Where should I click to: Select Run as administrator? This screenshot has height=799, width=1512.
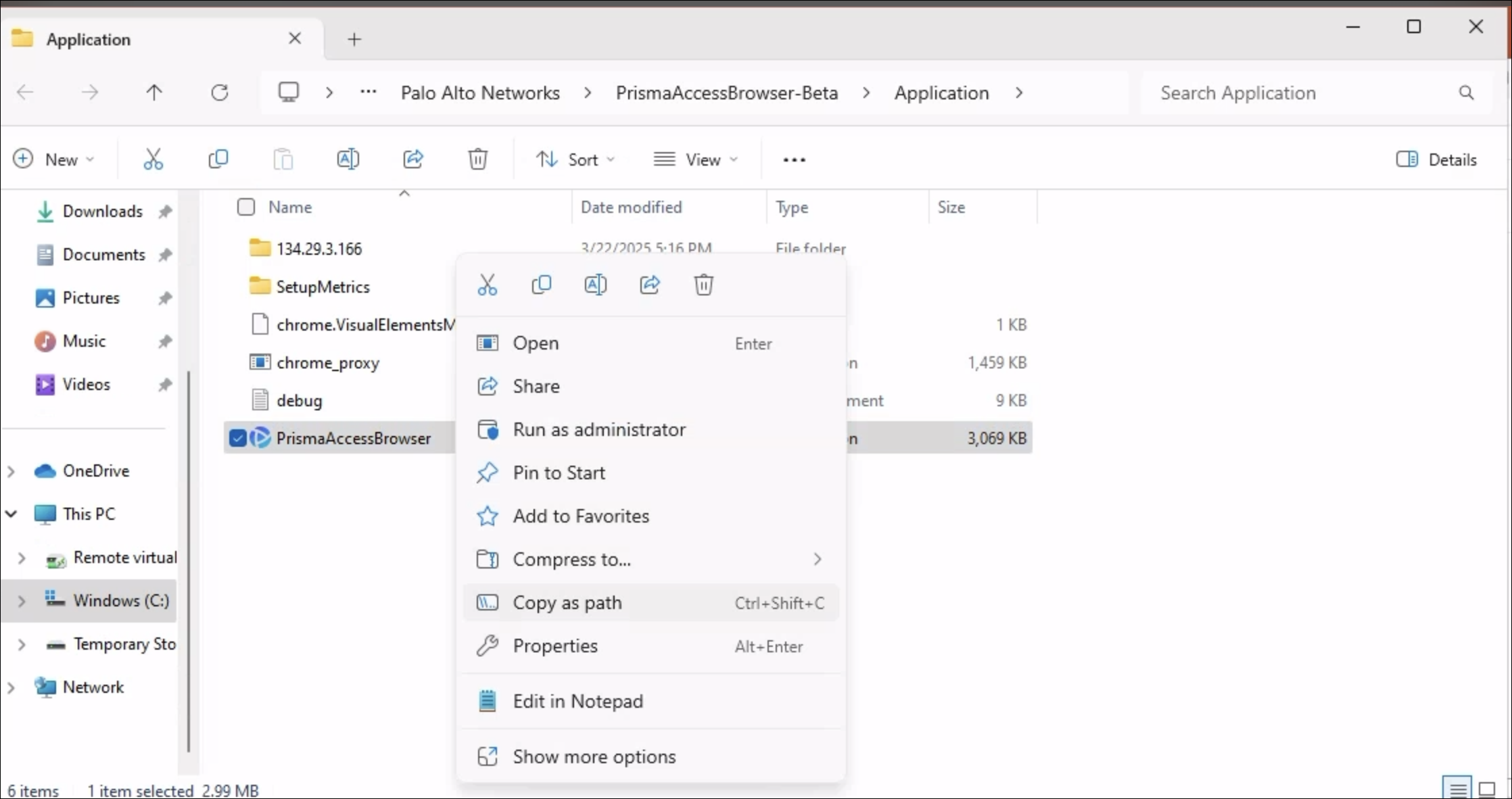(x=598, y=429)
